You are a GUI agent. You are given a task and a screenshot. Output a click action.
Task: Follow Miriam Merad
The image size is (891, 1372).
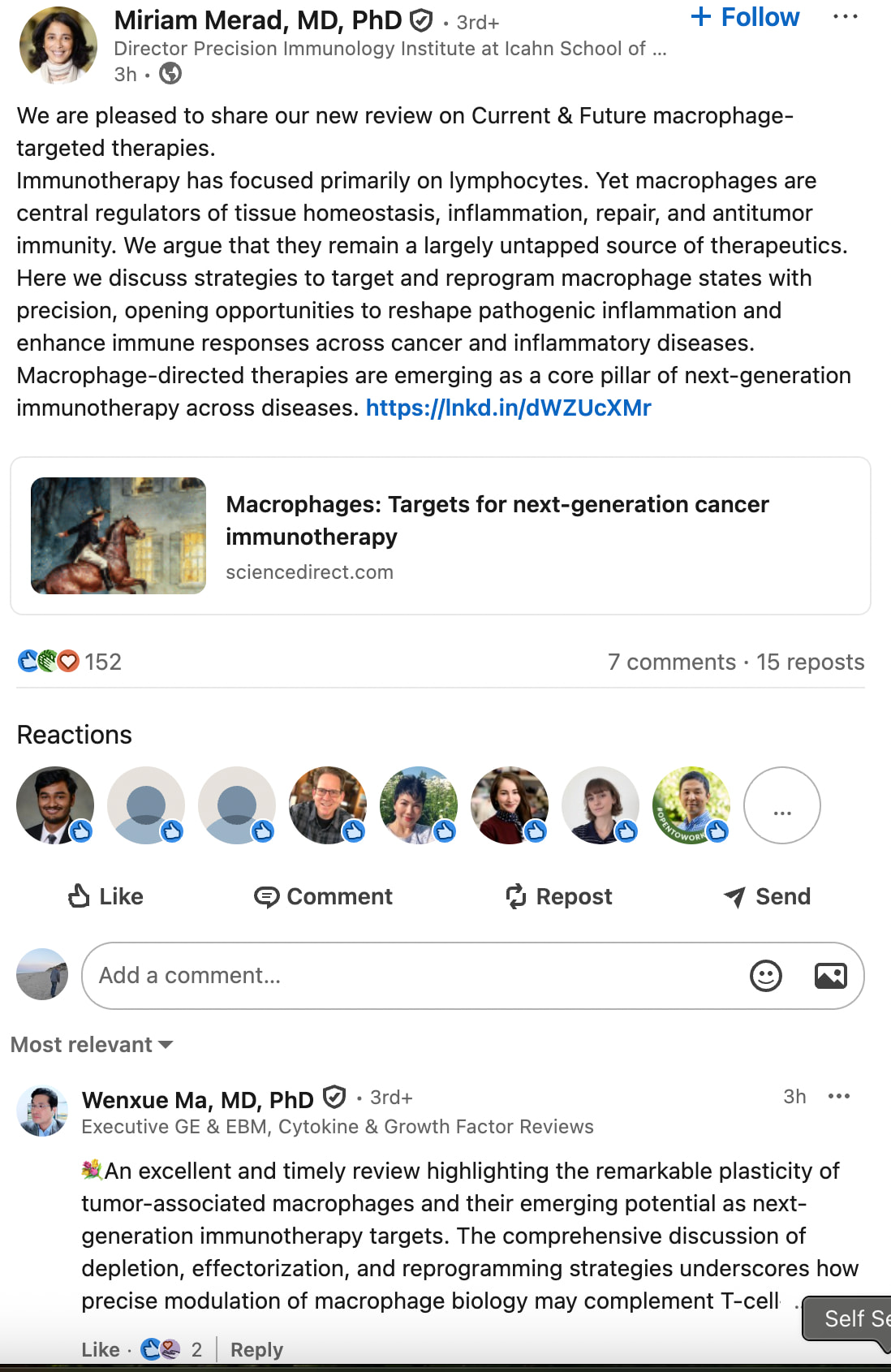(x=745, y=17)
